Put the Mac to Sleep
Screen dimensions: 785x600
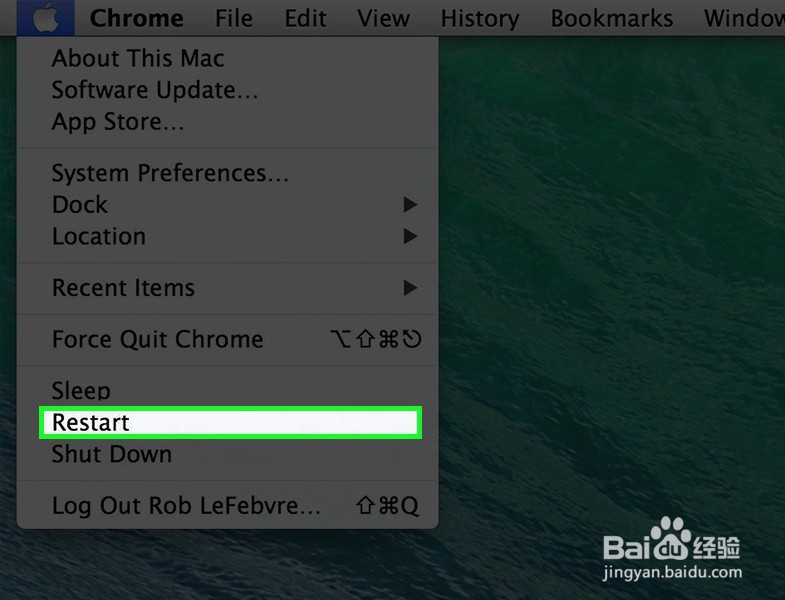[x=228, y=391]
